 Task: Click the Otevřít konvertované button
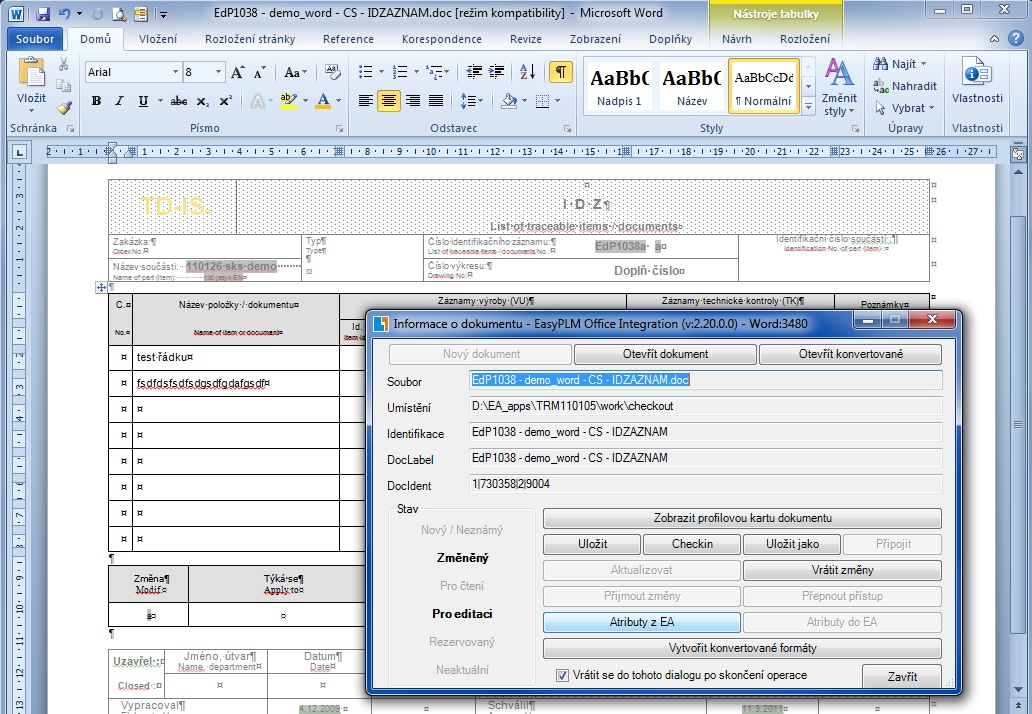[x=850, y=354]
